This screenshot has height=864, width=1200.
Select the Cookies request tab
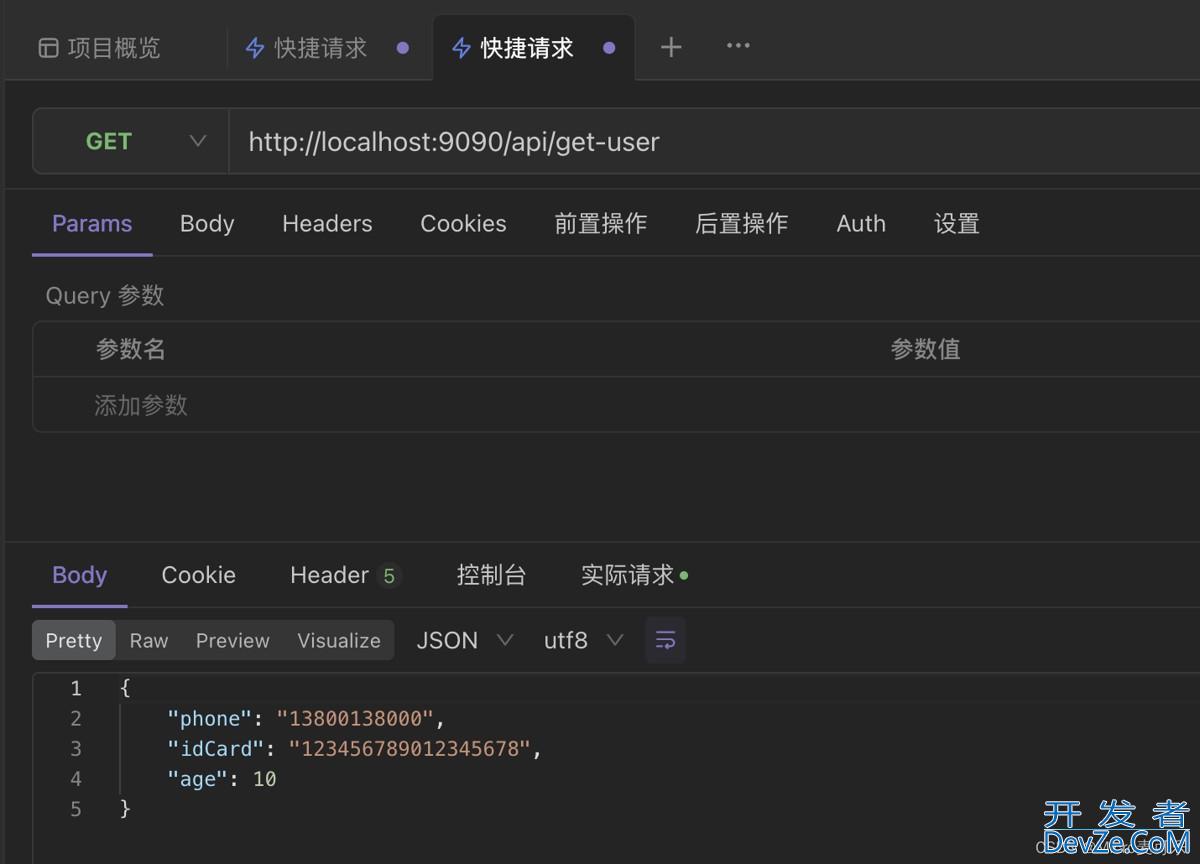coord(463,224)
